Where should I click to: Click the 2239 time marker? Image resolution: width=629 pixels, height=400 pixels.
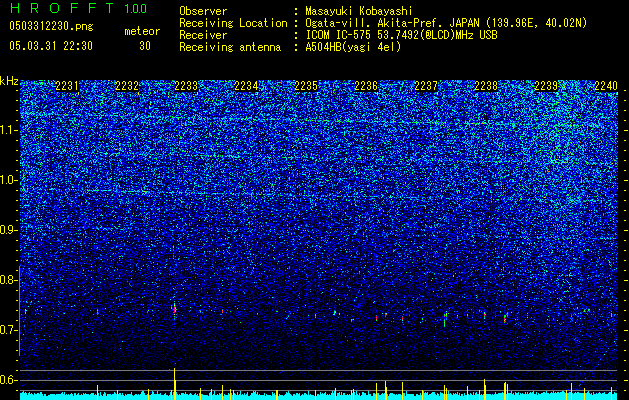tap(546, 86)
